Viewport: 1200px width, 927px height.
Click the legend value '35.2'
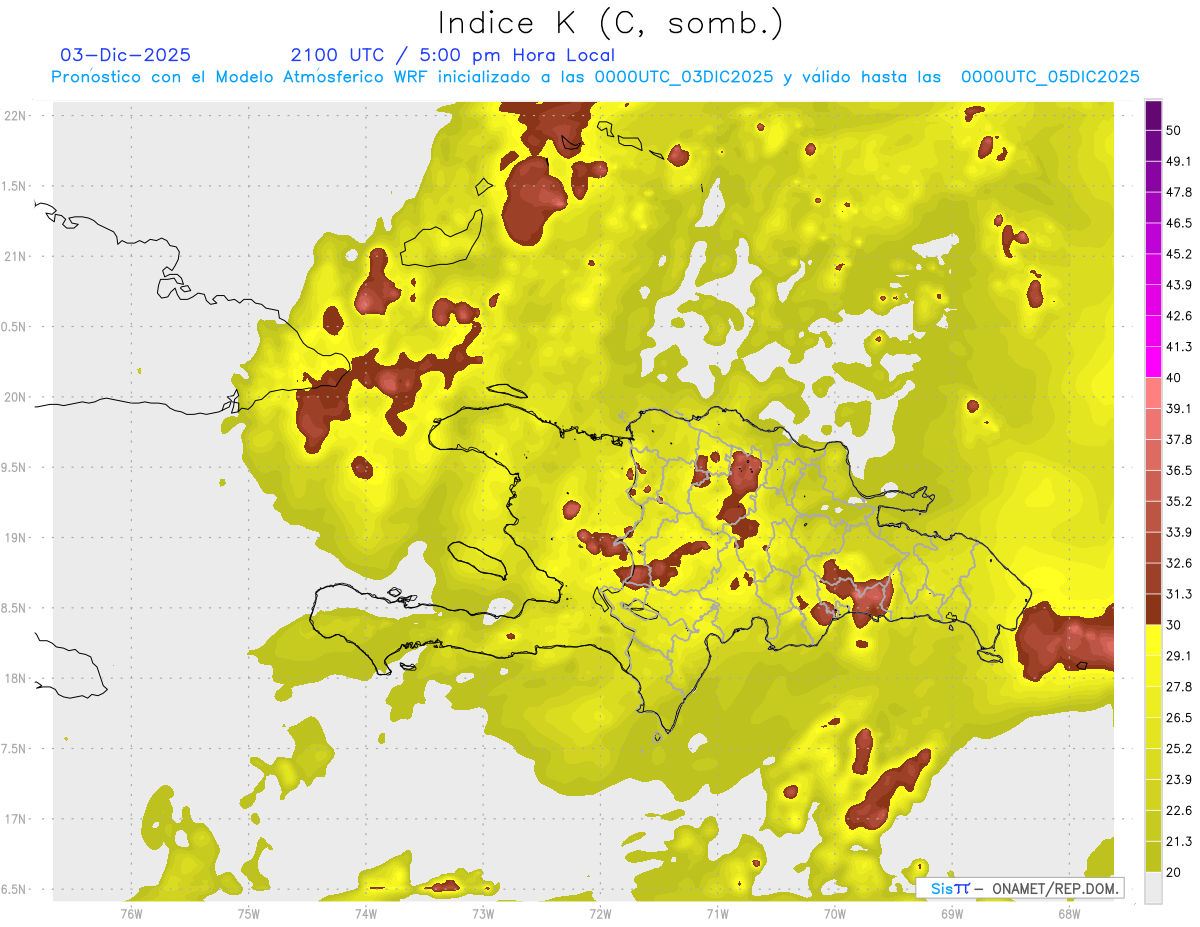click(1179, 501)
